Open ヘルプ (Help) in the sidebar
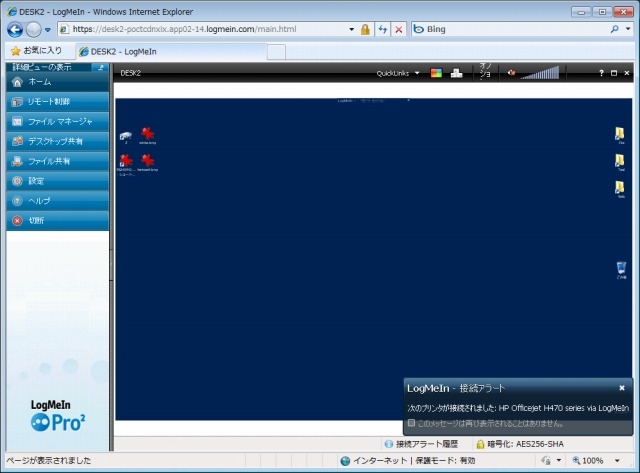Viewport: 640px width, 473px height. coord(58,201)
